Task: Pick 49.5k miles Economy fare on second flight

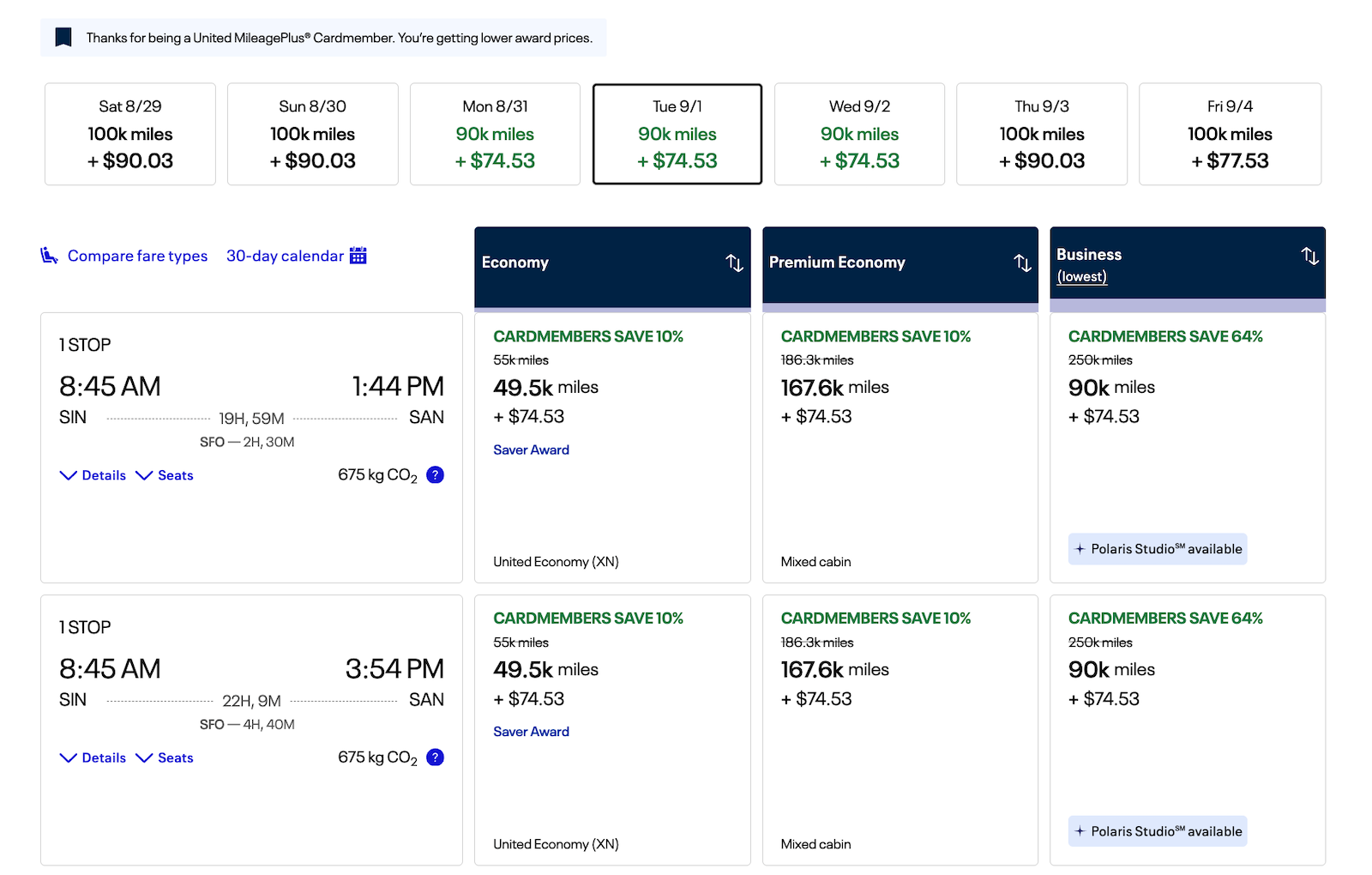Action: (x=612, y=730)
